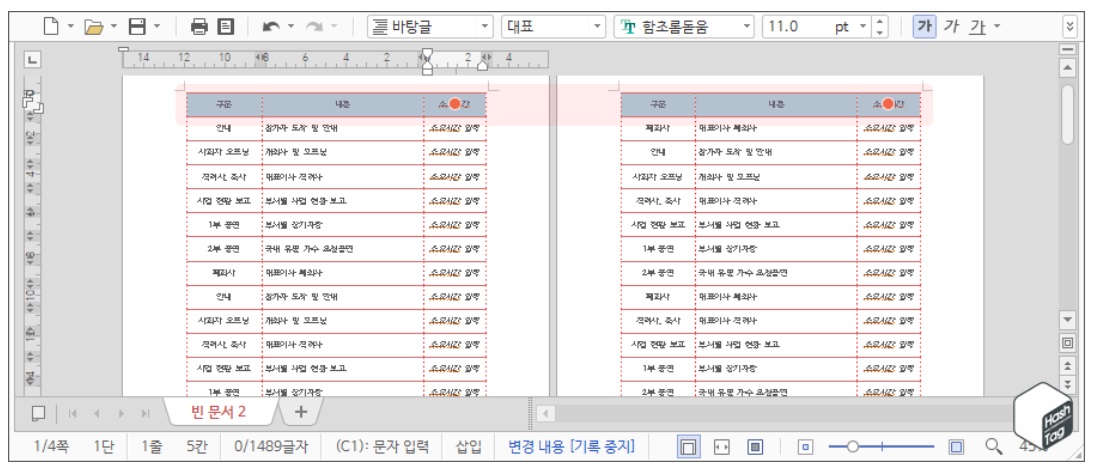1093x468 pixels.
Task: Zoom in using the large square icon
Action: [957, 446]
